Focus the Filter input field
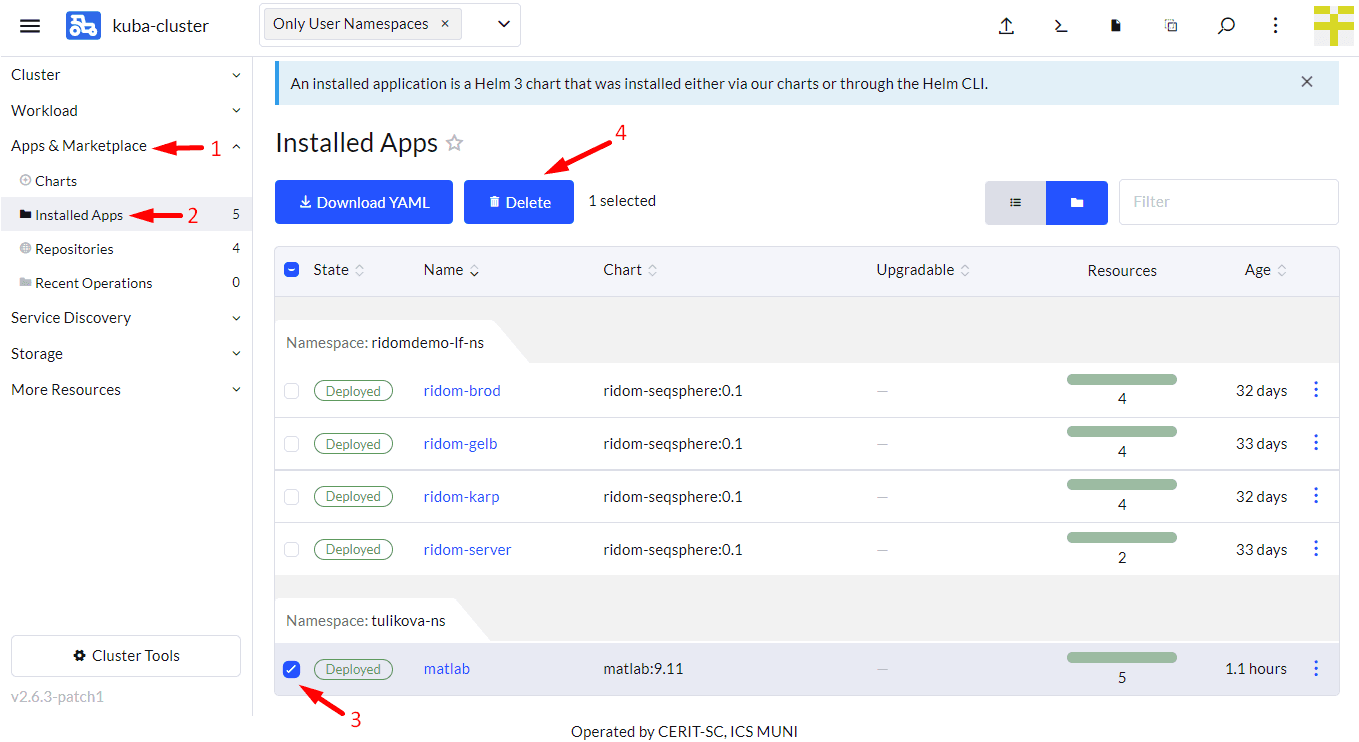 point(1228,202)
